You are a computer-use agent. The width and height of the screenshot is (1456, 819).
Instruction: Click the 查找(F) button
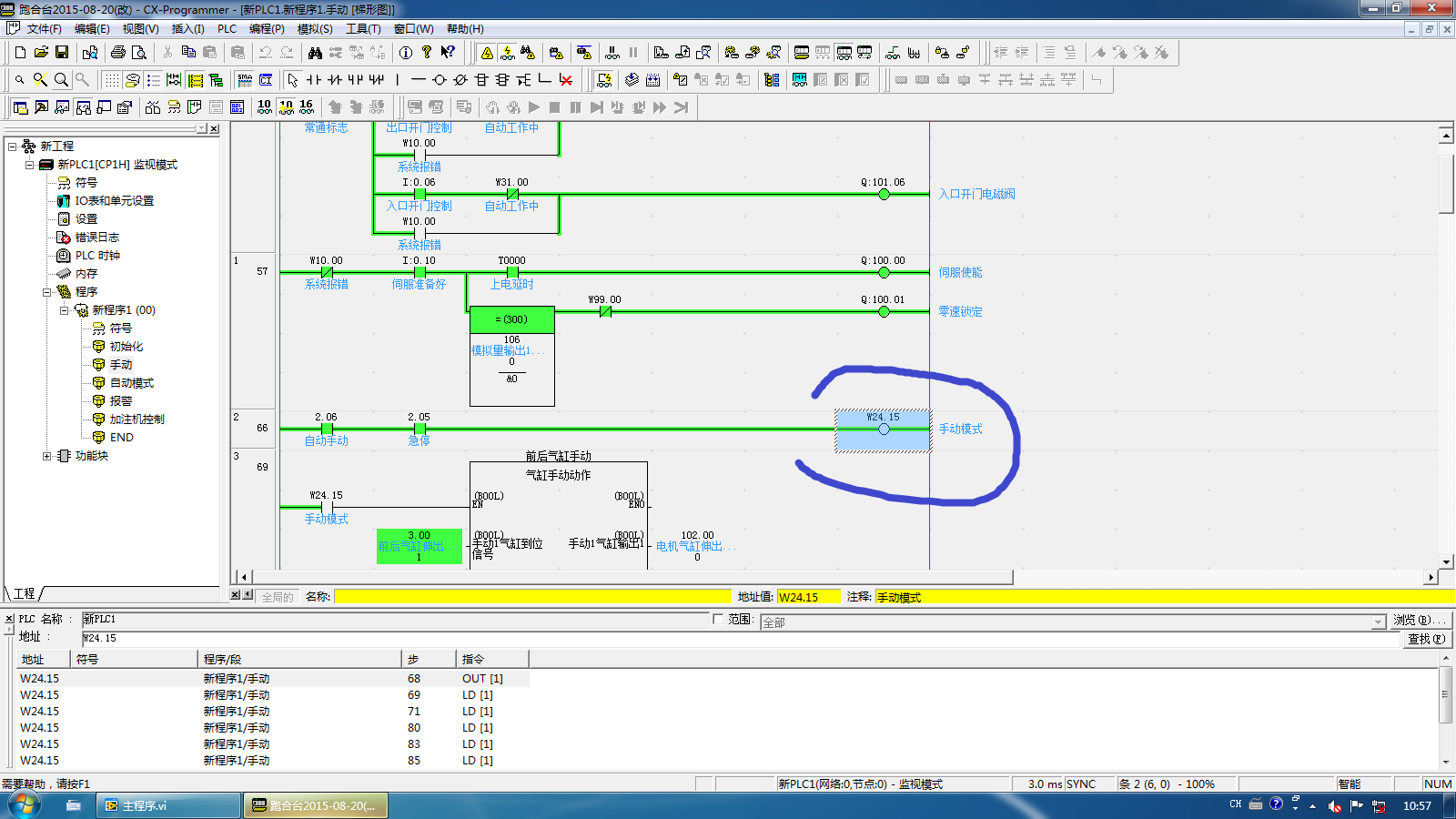click(x=1425, y=639)
